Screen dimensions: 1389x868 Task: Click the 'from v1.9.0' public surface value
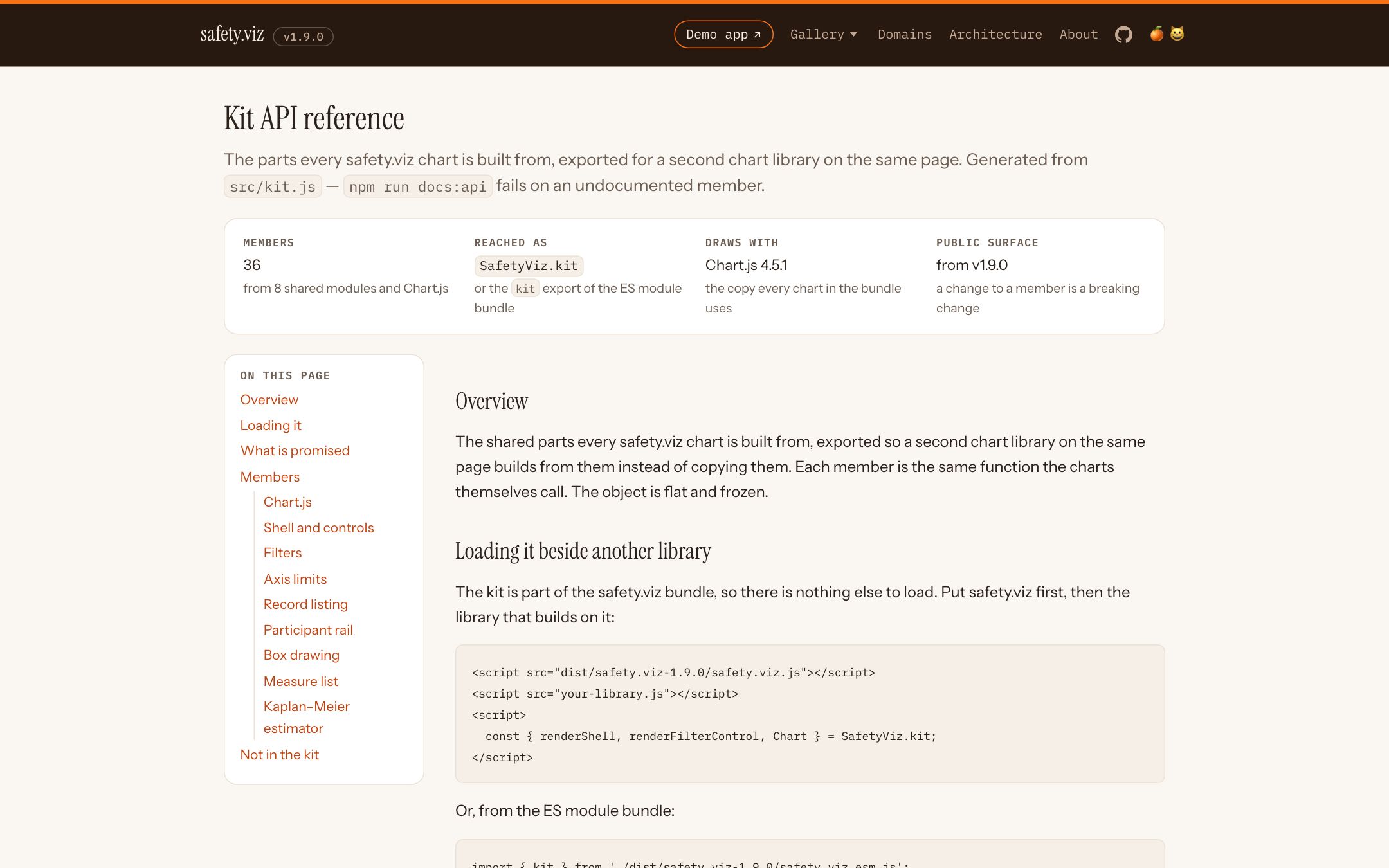pos(972,265)
